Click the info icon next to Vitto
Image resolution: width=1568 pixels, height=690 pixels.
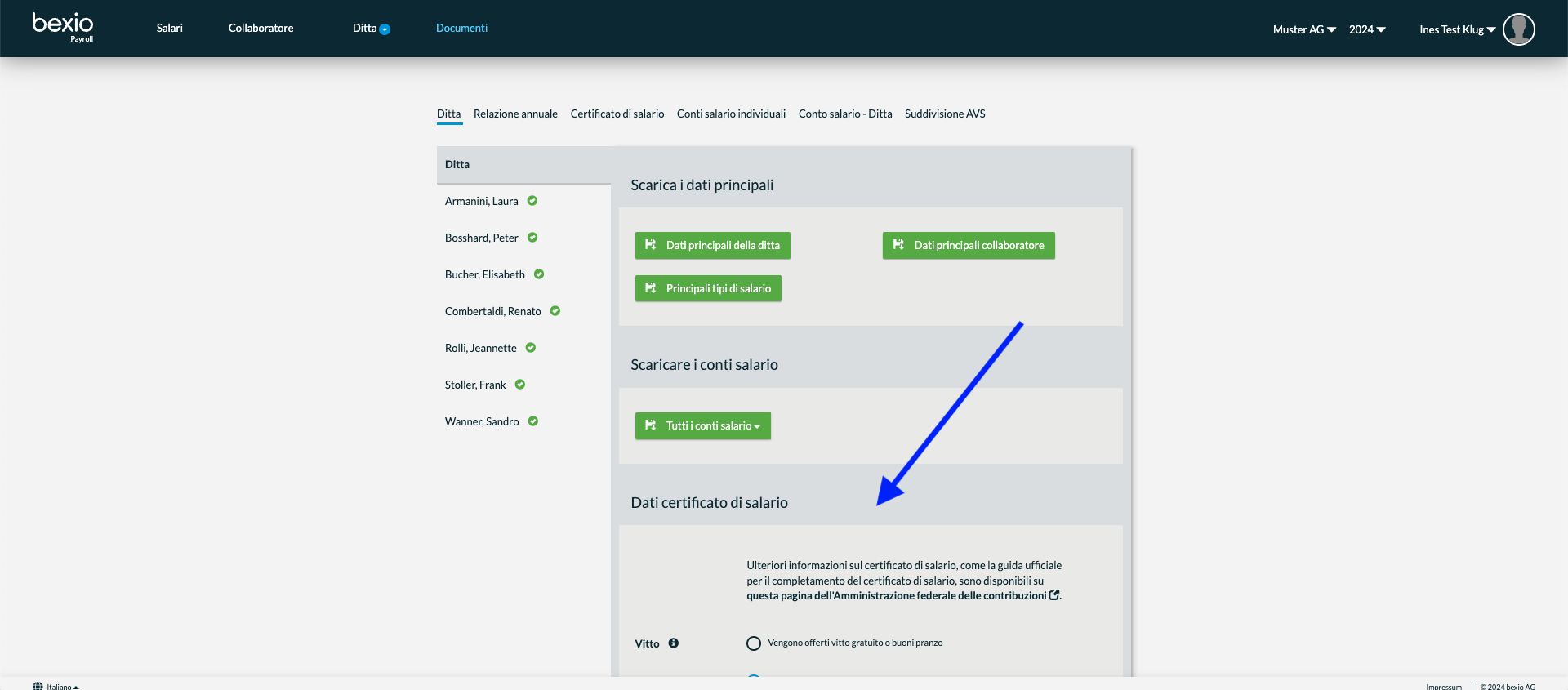pos(674,643)
